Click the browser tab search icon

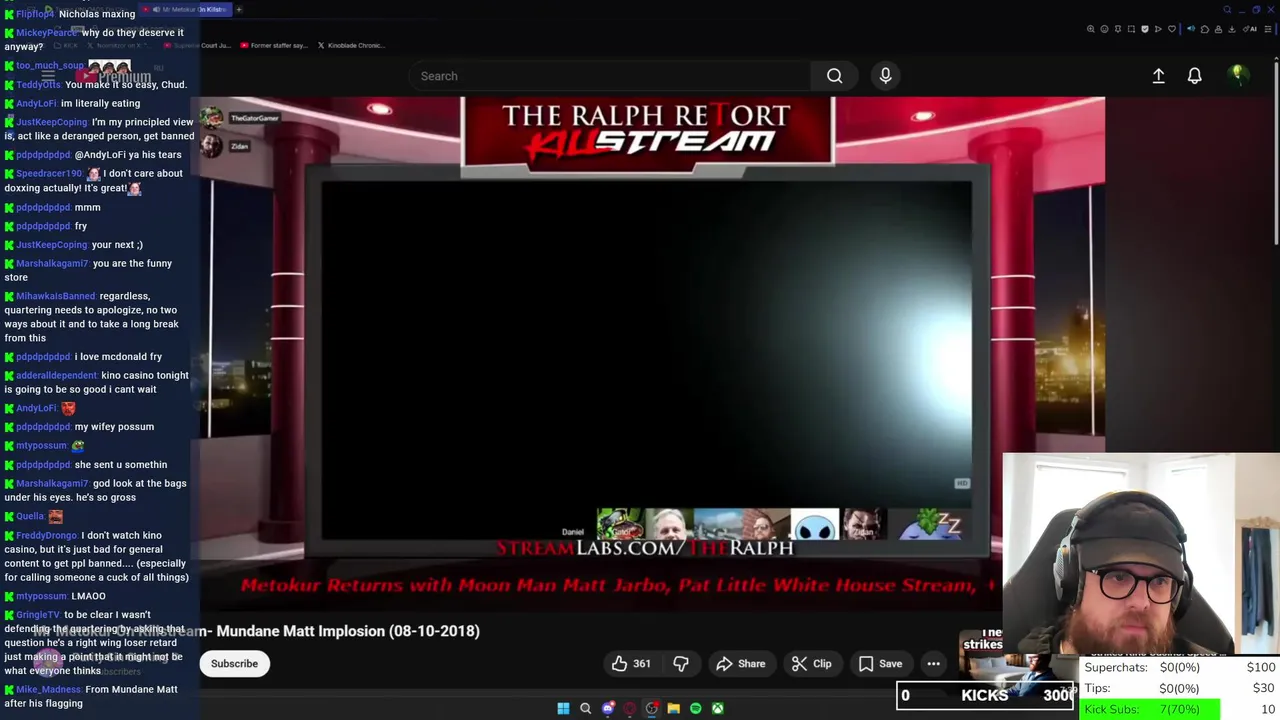tap(1227, 10)
